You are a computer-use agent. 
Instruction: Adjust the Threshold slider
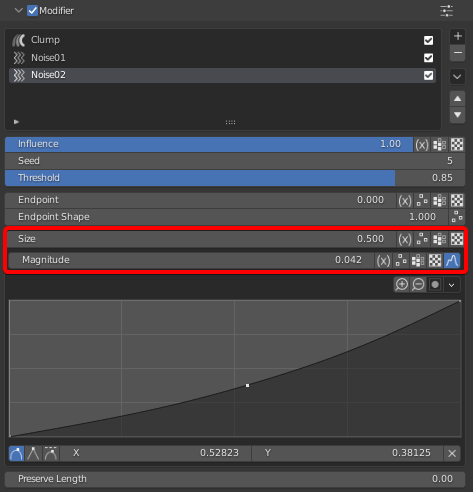click(x=235, y=178)
